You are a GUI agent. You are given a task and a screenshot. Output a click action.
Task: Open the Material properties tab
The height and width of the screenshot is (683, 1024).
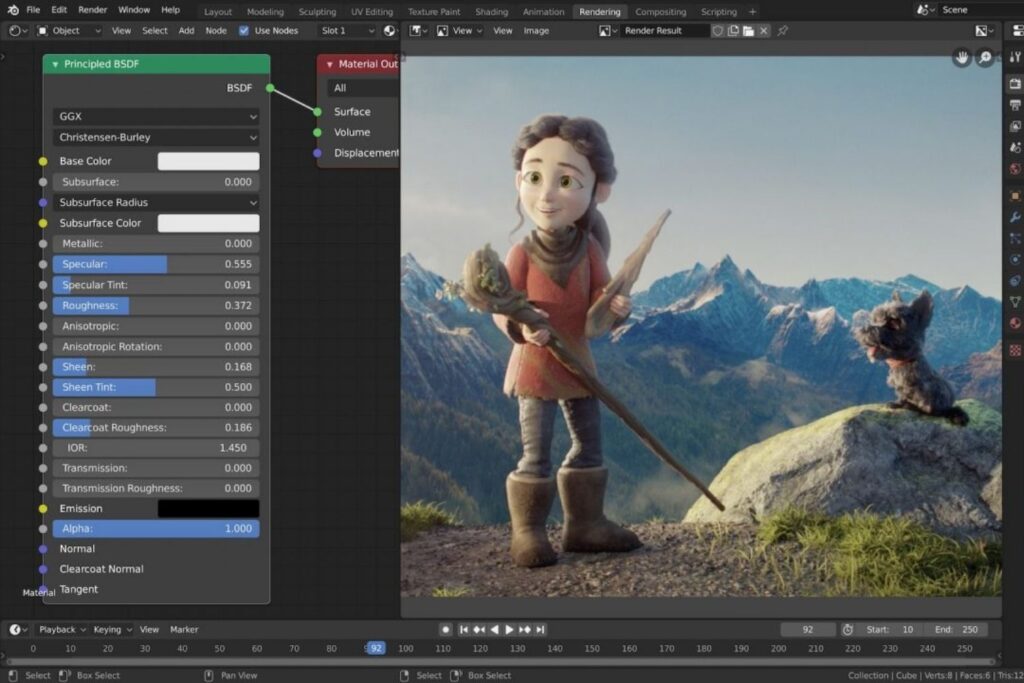1015,323
